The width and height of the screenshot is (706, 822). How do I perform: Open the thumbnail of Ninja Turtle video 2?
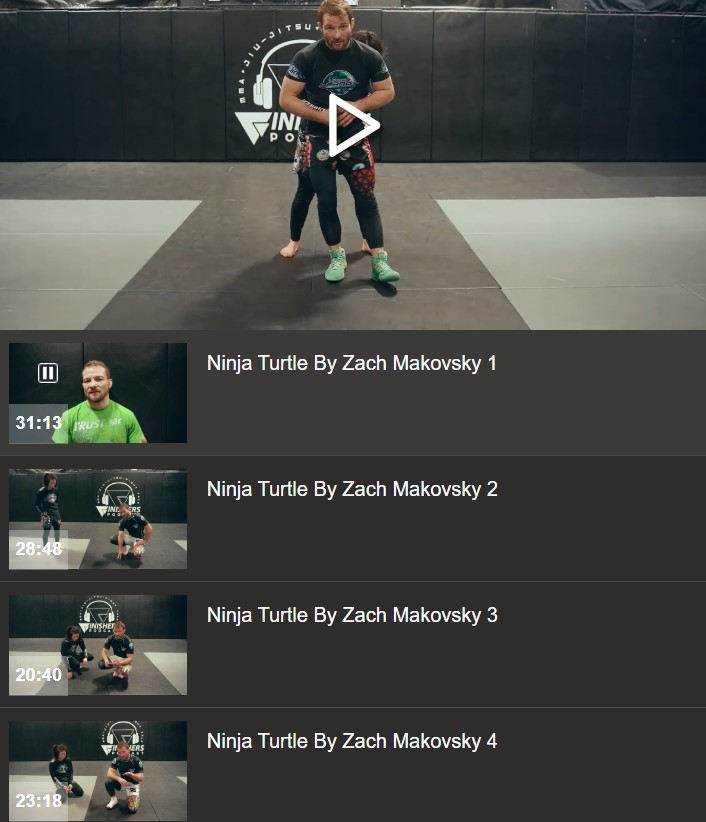[98, 519]
